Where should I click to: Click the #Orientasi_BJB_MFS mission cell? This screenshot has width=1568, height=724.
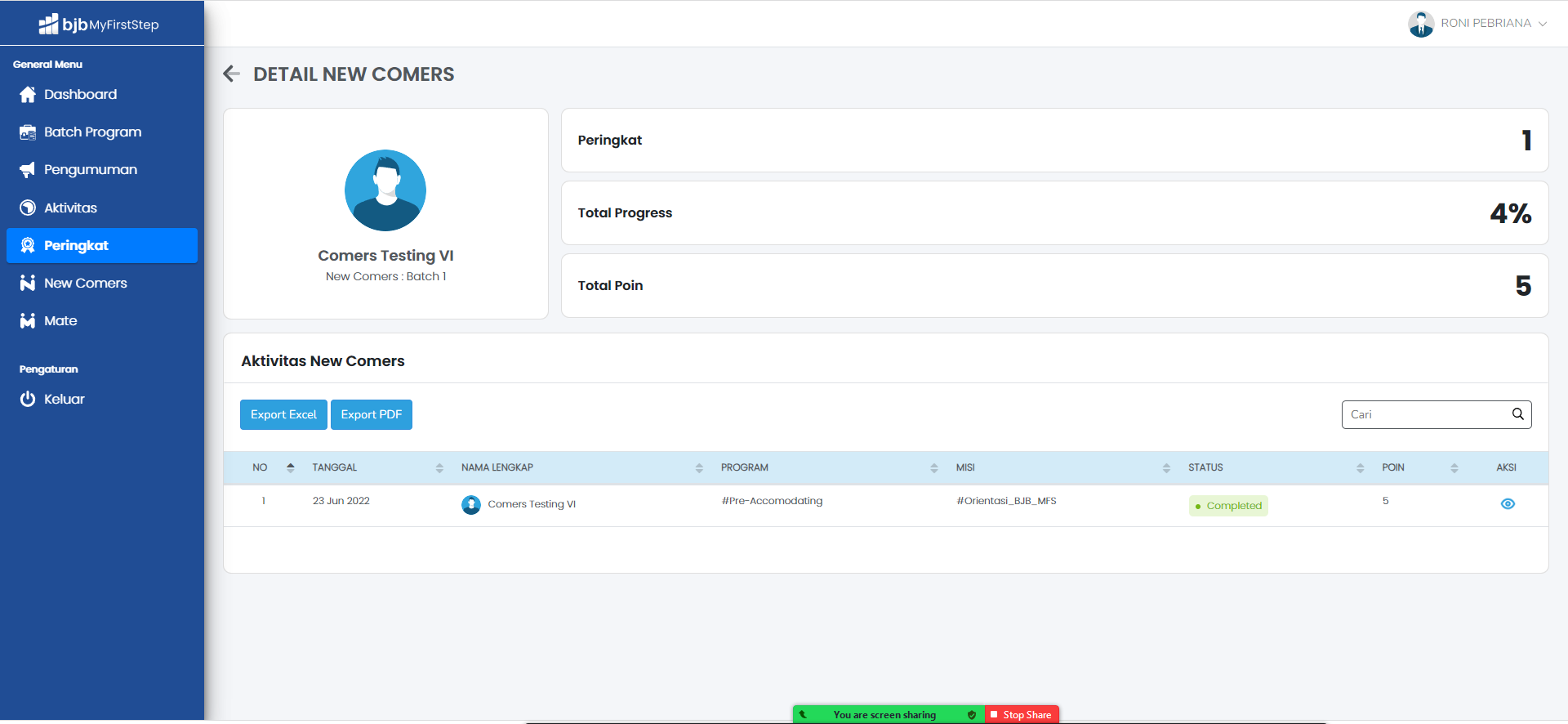1006,501
